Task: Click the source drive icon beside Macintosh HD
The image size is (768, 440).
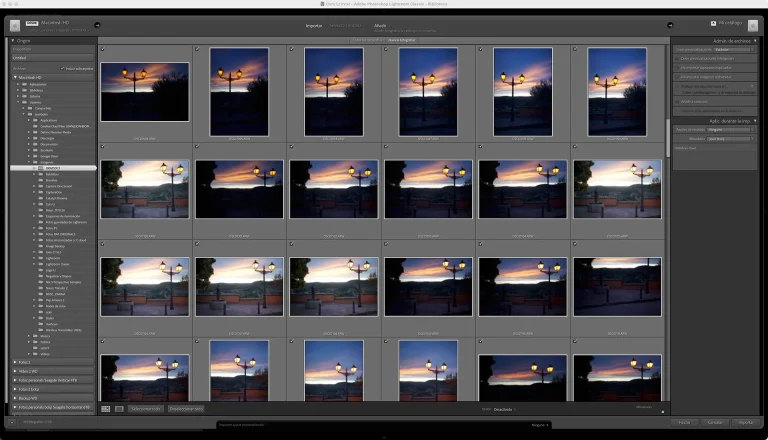Action: click(x=15, y=25)
